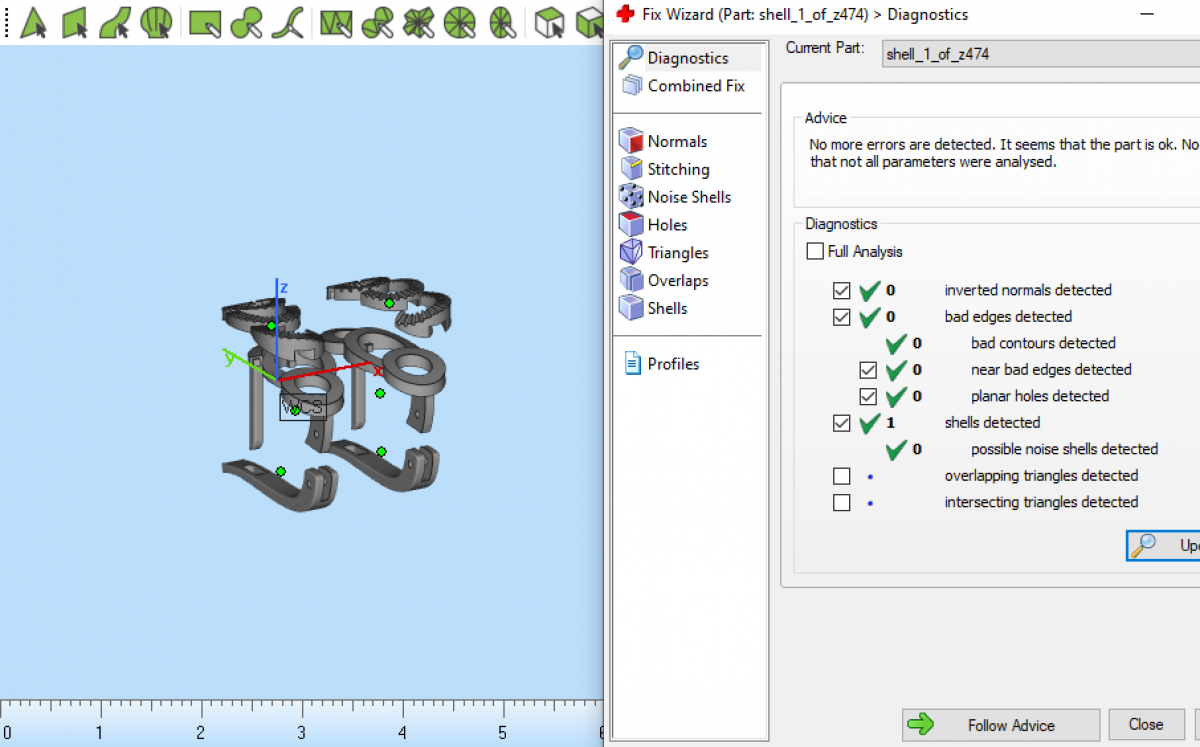Open the Holes fix page
Image resolution: width=1200 pixels, height=747 pixels.
click(x=666, y=225)
